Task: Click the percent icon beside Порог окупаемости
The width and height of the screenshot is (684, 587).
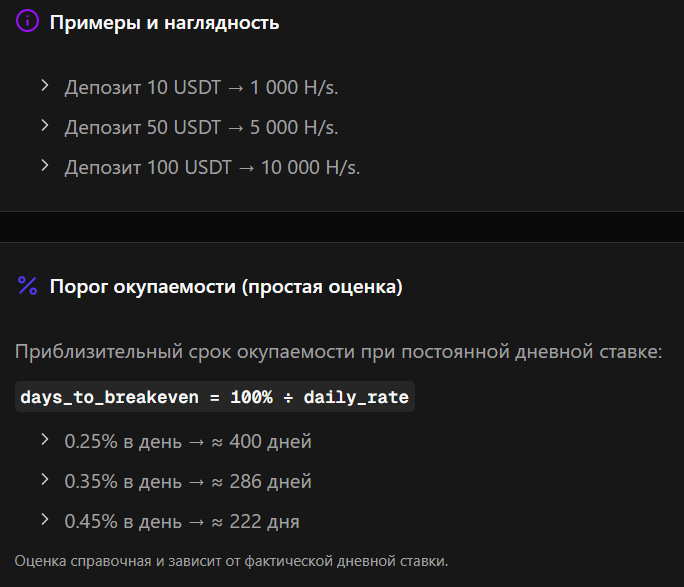Action: (x=28, y=286)
